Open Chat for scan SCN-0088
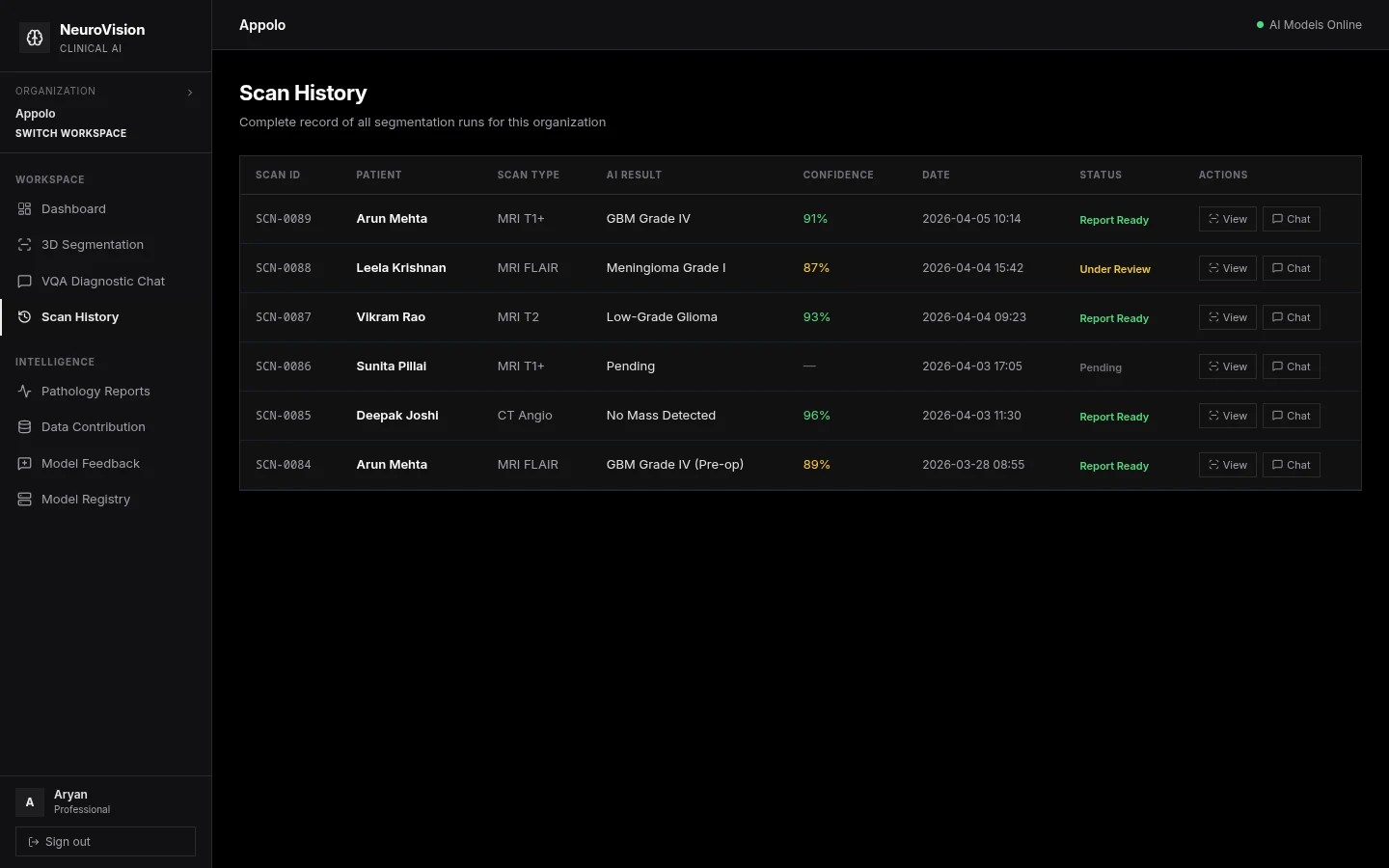This screenshot has width=1389, height=868. 1292,268
